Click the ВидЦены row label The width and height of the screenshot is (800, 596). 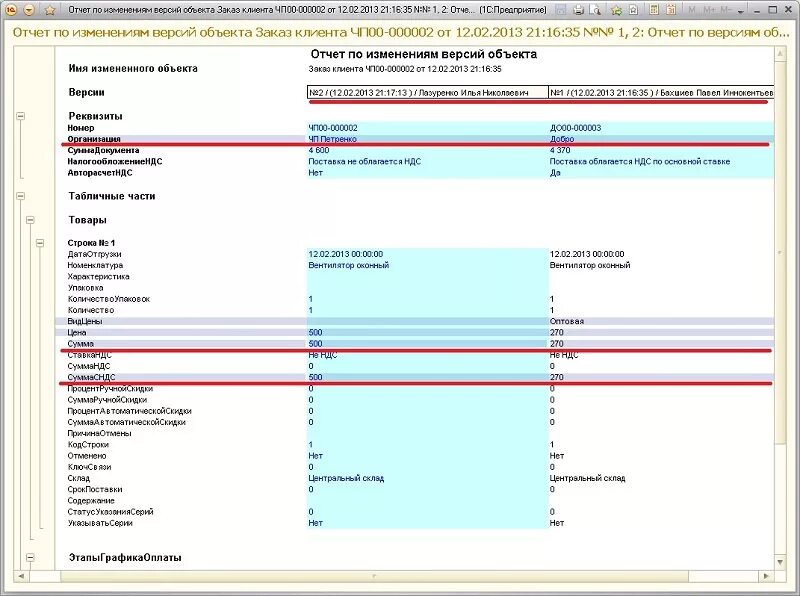pyautogui.click(x=85, y=321)
